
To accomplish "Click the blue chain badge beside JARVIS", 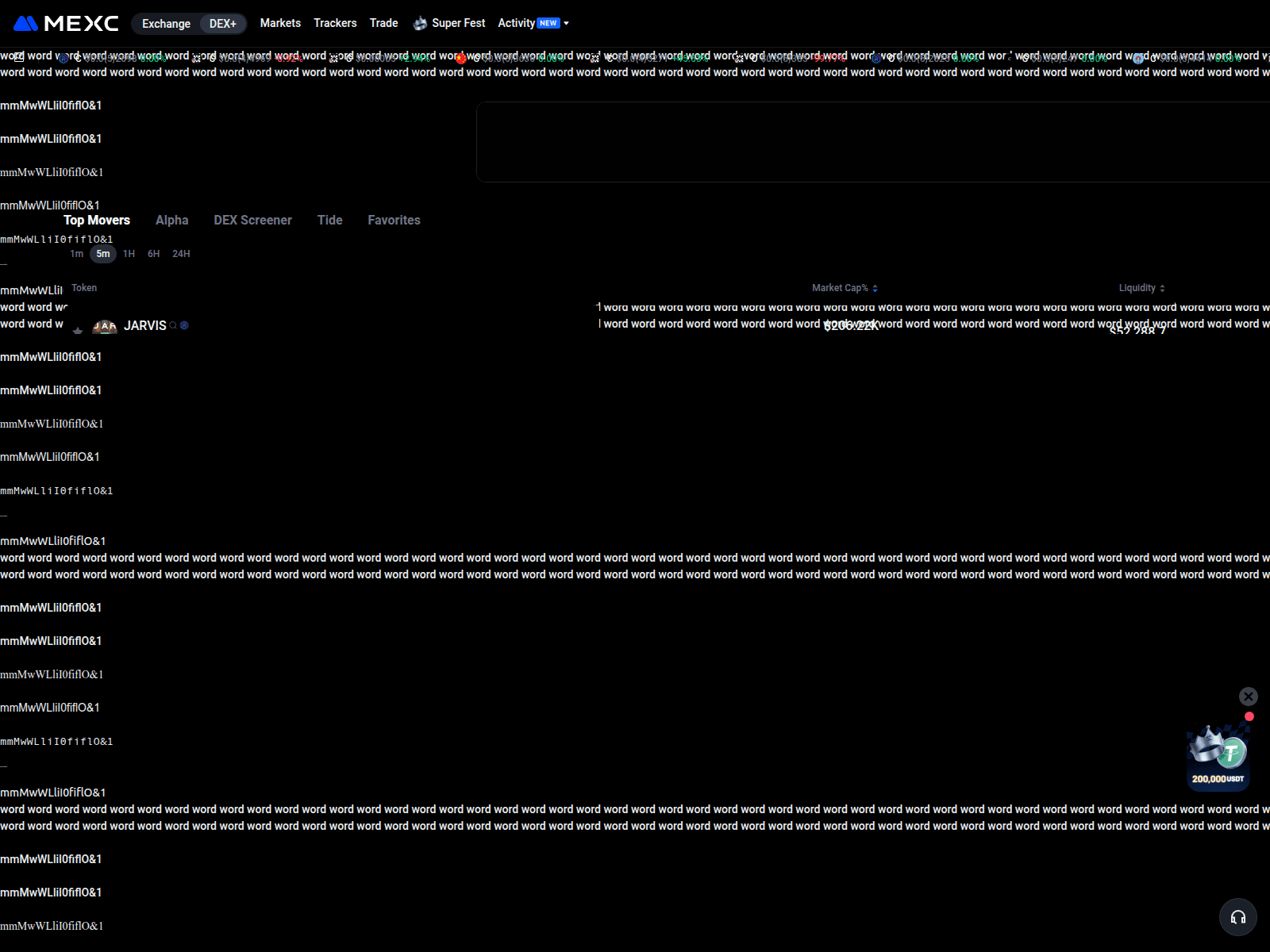I will [184, 326].
